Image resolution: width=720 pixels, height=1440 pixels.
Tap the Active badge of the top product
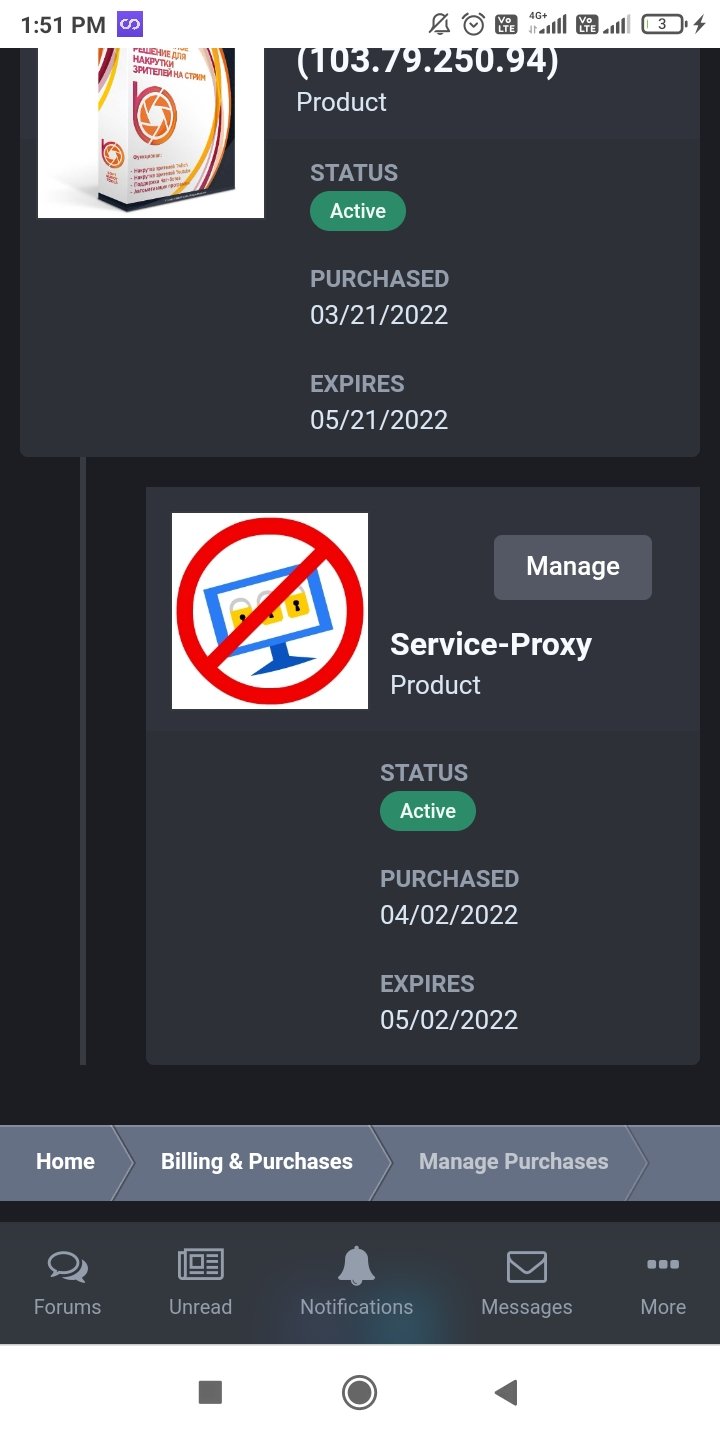(x=357, y=211)
